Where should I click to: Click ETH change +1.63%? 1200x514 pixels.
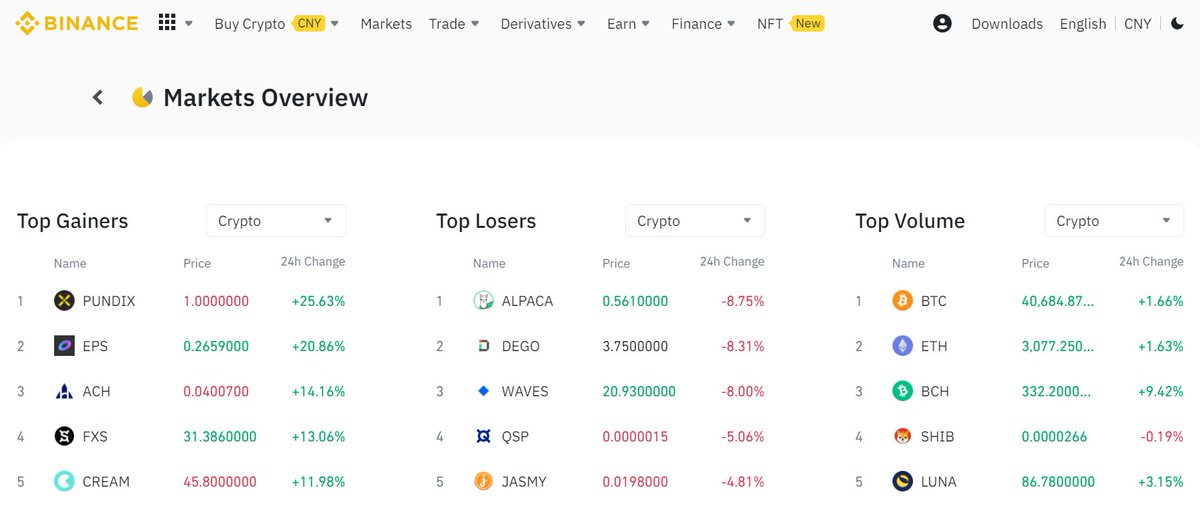(x=1160, y=346)
